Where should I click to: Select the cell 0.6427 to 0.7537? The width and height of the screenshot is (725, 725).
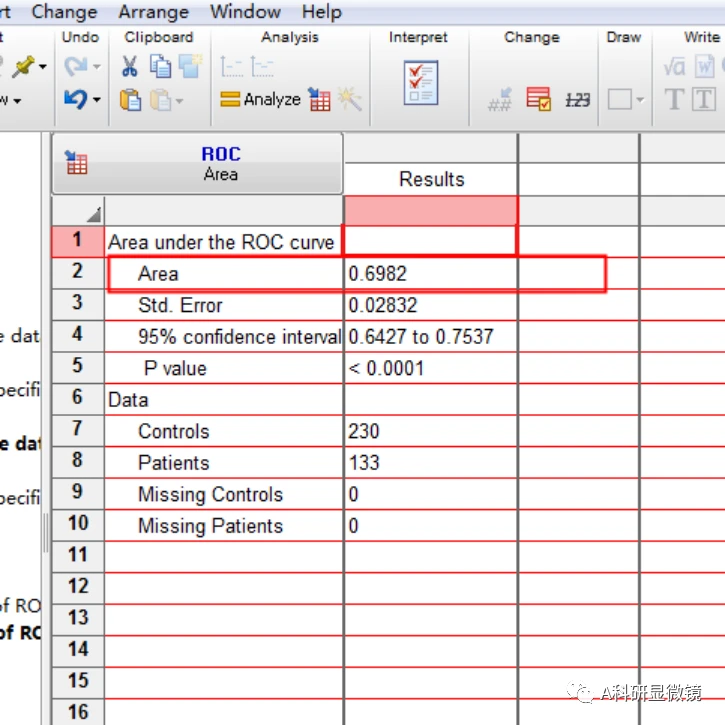tap(431, 337)
